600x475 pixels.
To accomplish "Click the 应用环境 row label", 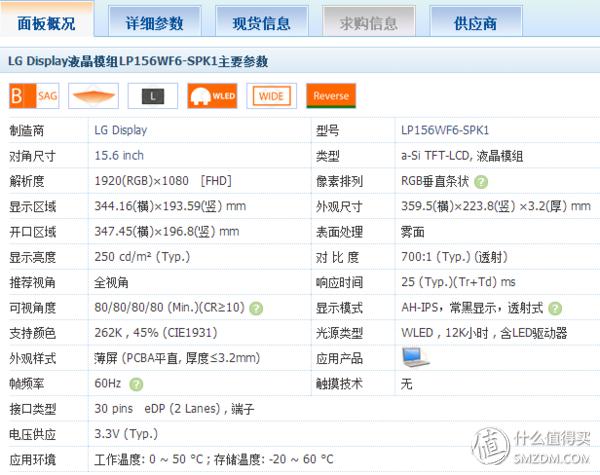I will tap(33, 460).
